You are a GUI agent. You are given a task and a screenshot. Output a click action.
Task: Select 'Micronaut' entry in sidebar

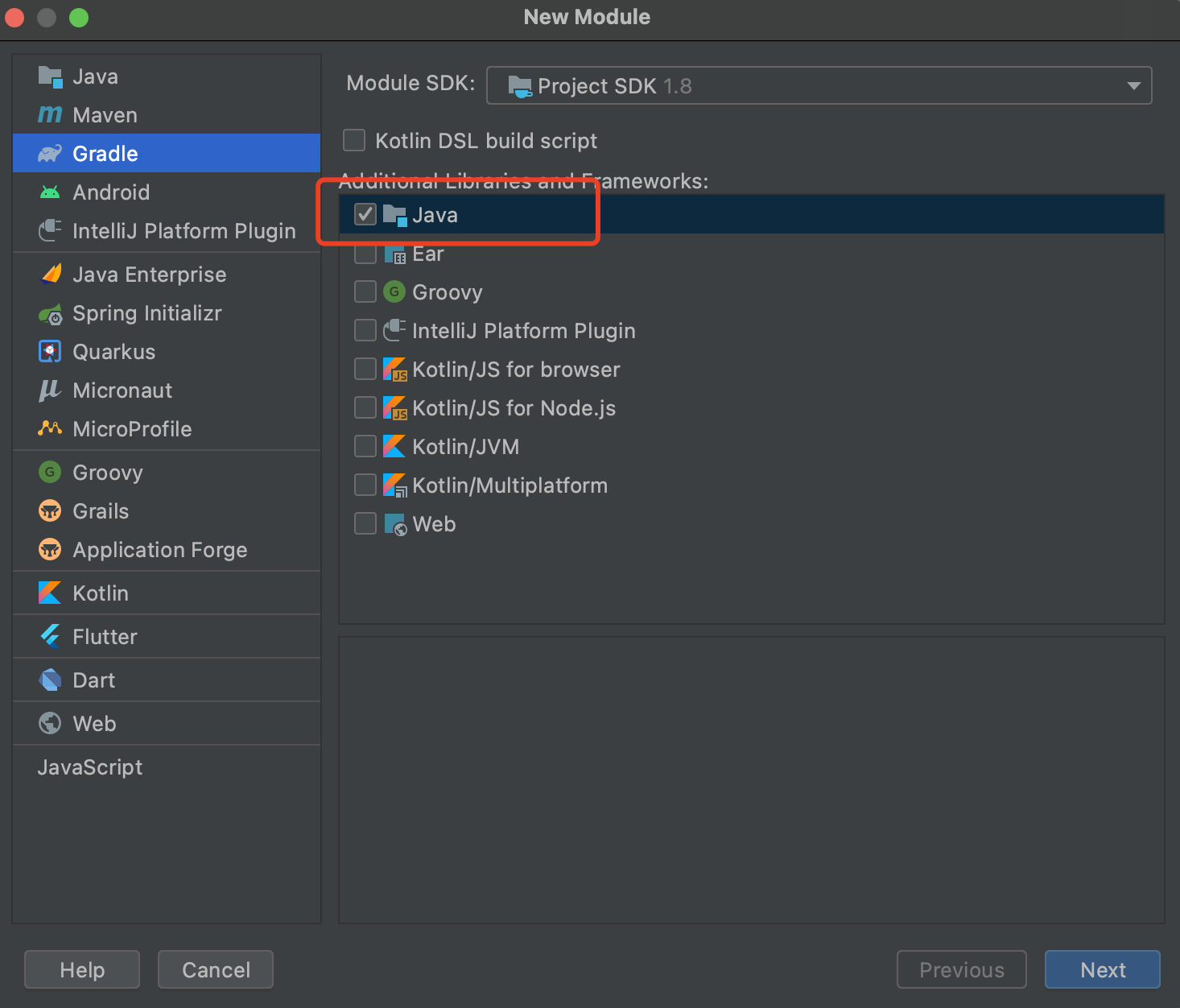(x=167, y=390)
